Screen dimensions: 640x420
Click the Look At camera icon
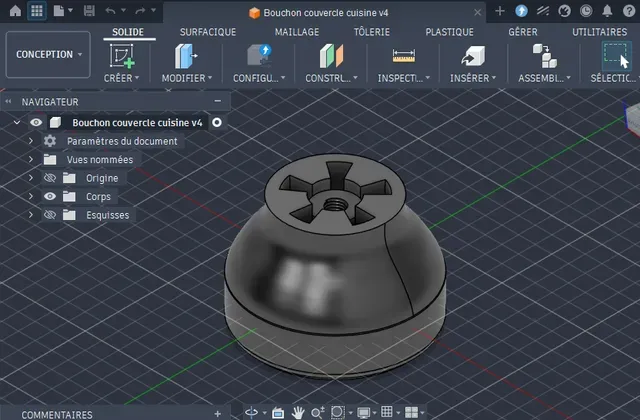278,413
